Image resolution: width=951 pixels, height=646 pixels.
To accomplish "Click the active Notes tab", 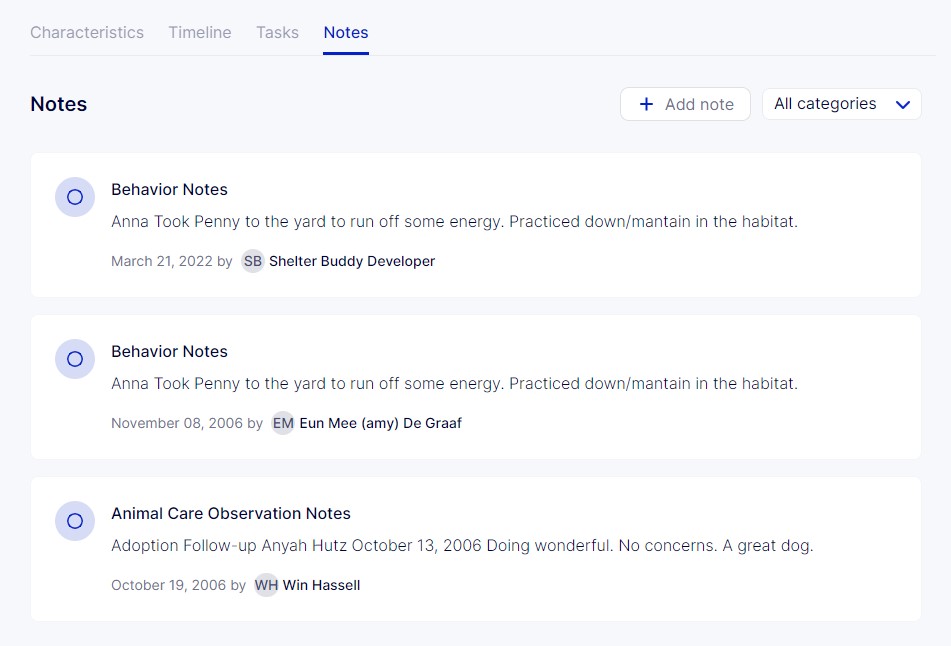I will pos(345,32).
